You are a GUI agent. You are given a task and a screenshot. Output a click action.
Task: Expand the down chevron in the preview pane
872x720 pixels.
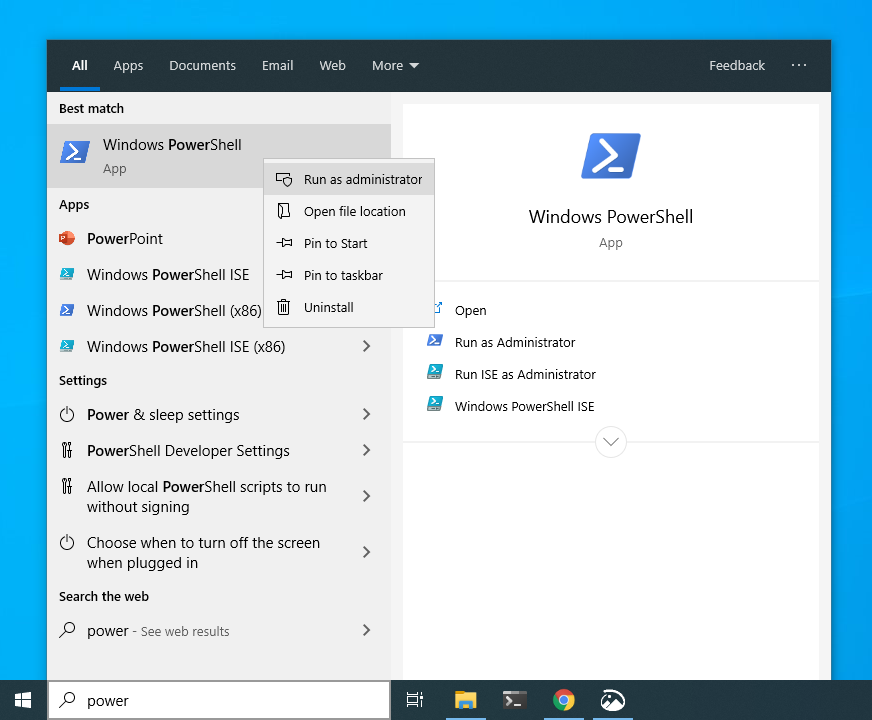click(610, 441)
